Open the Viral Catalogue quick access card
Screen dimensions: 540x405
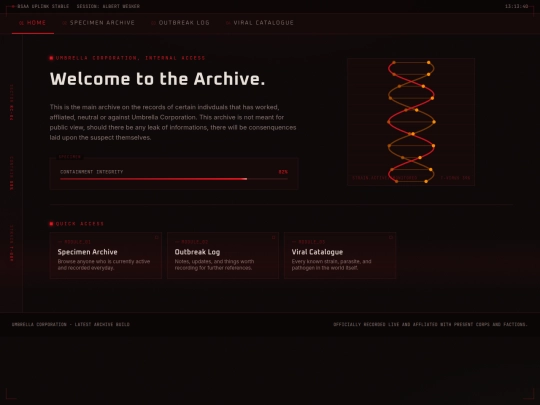click(340, 256)
